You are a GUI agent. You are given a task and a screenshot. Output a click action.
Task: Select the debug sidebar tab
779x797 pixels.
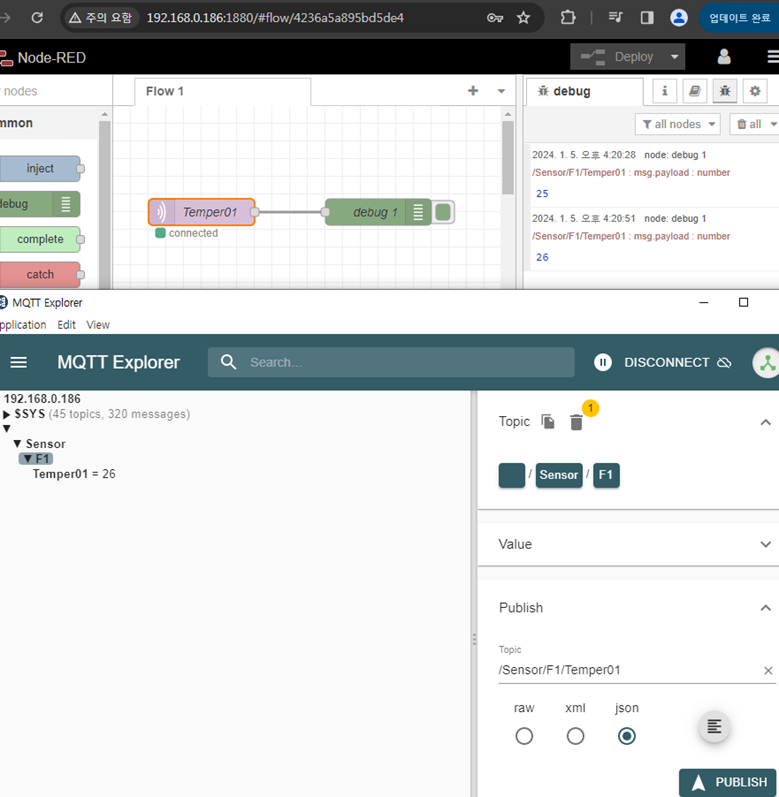click(x=584, y=91)
